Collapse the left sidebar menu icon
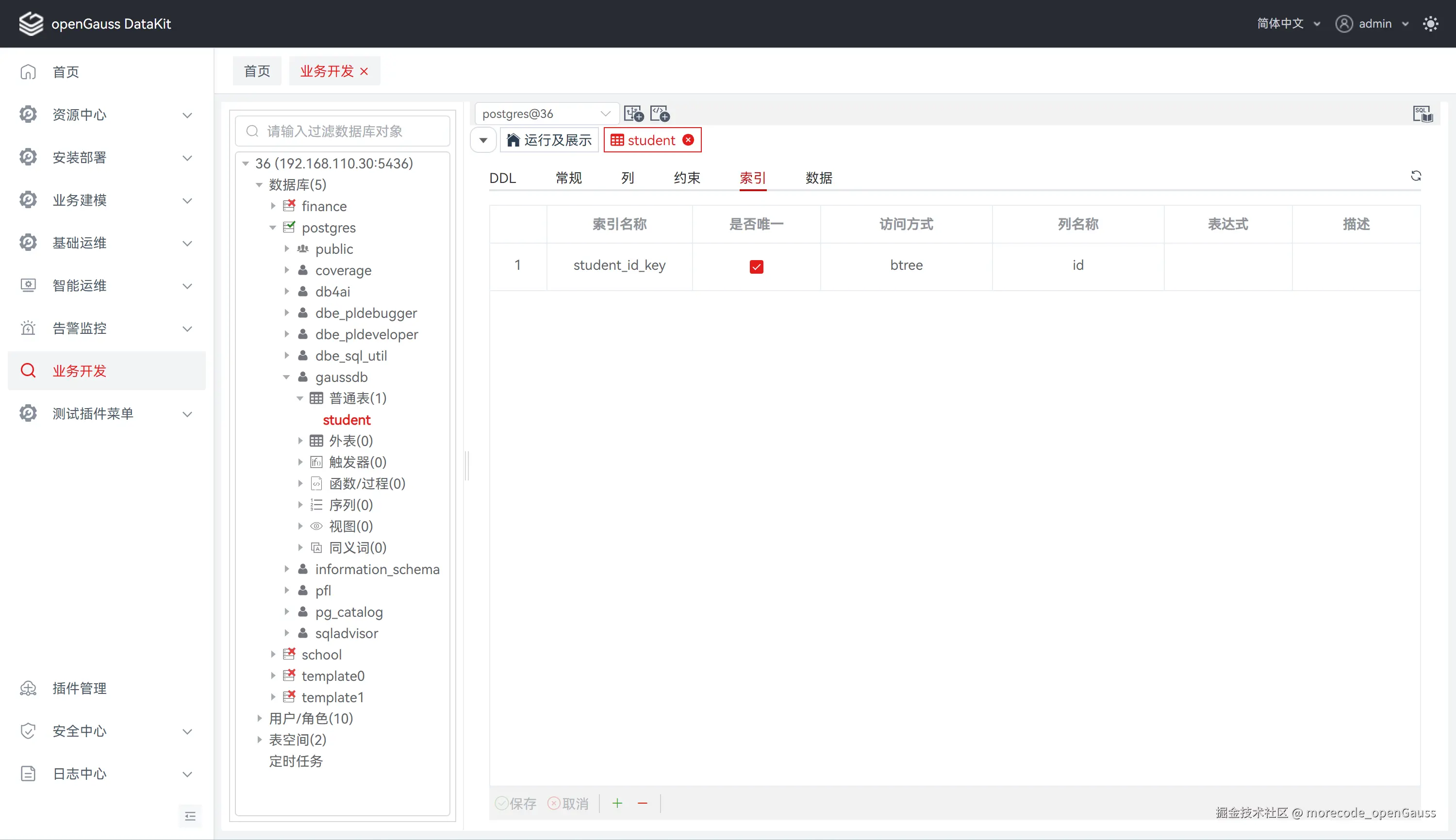 click(190, 816)
